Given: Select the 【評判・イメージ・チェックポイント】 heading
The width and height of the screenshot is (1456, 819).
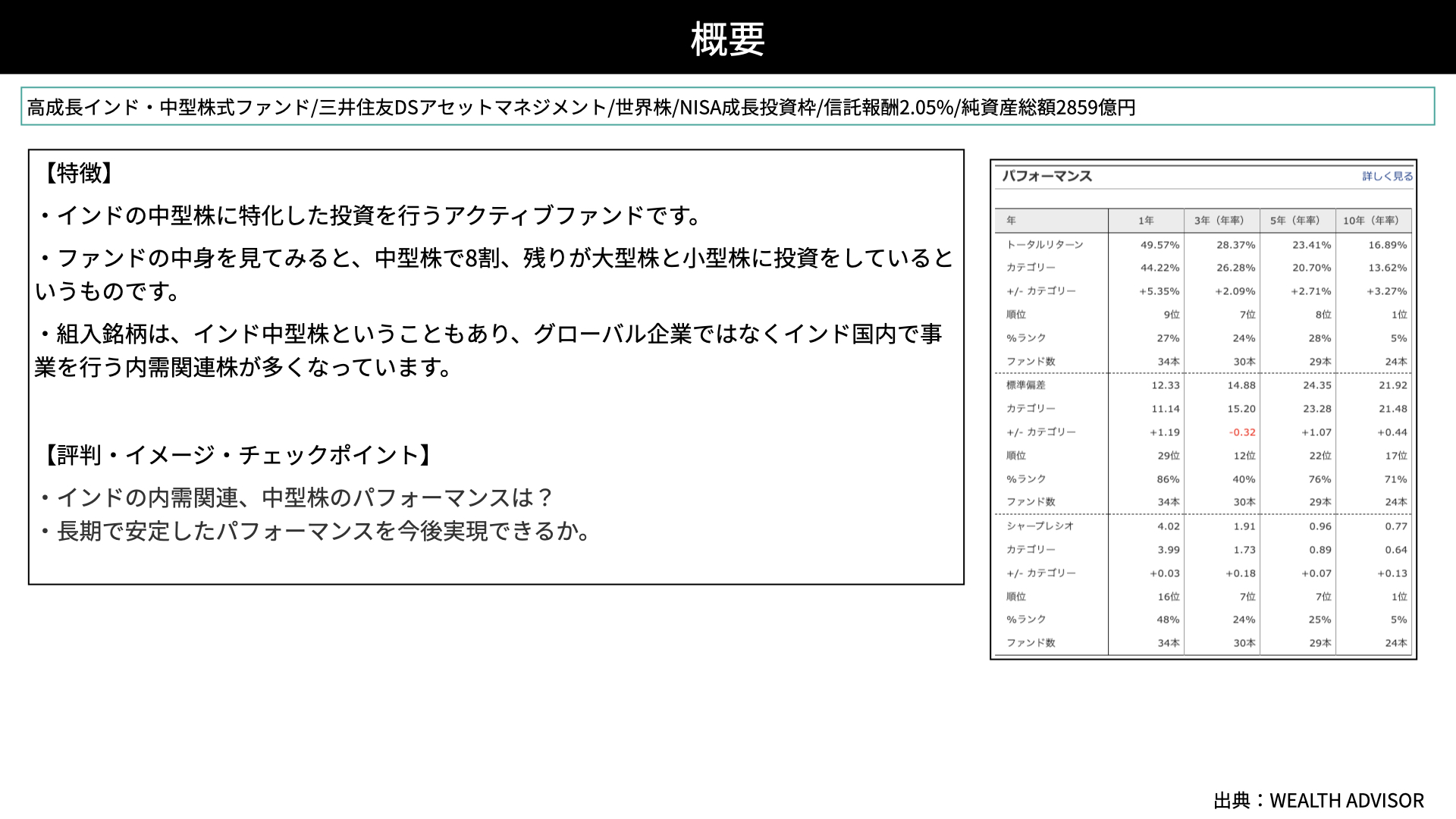Looking at the screenshot, I should pos(238,454).
